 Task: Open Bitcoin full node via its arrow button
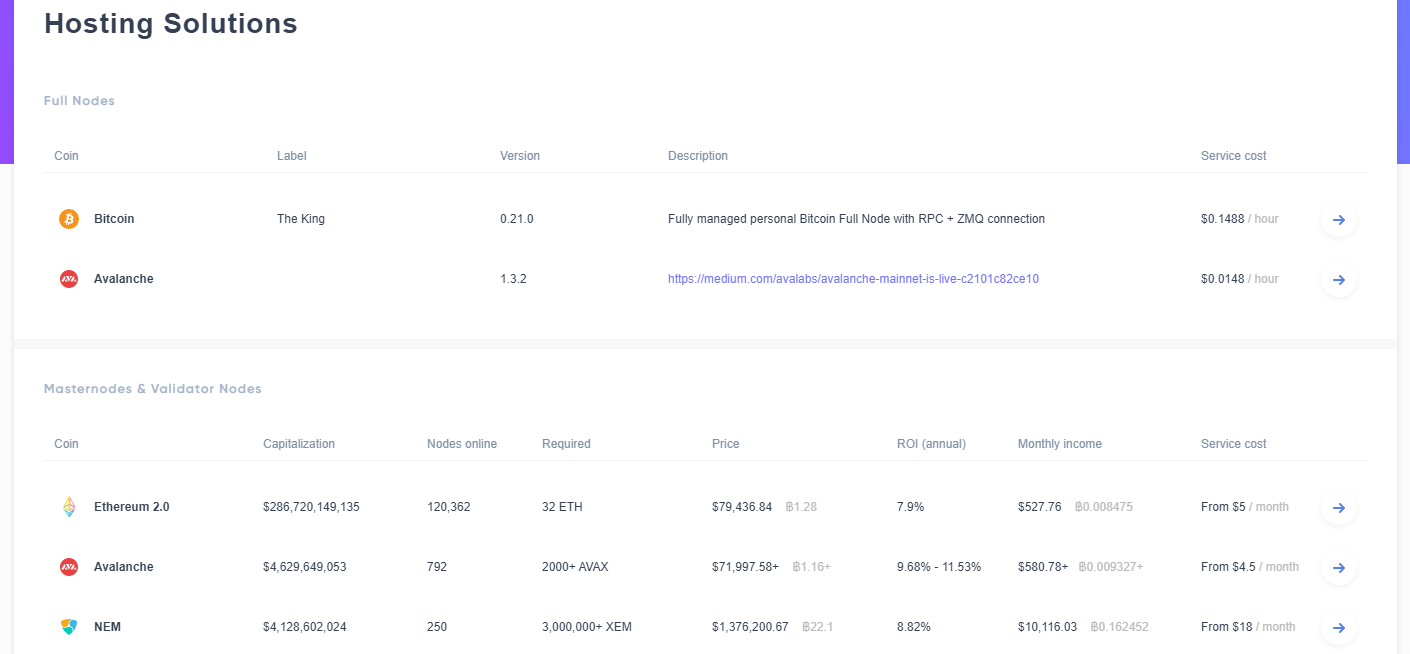tap(1339, 219)
